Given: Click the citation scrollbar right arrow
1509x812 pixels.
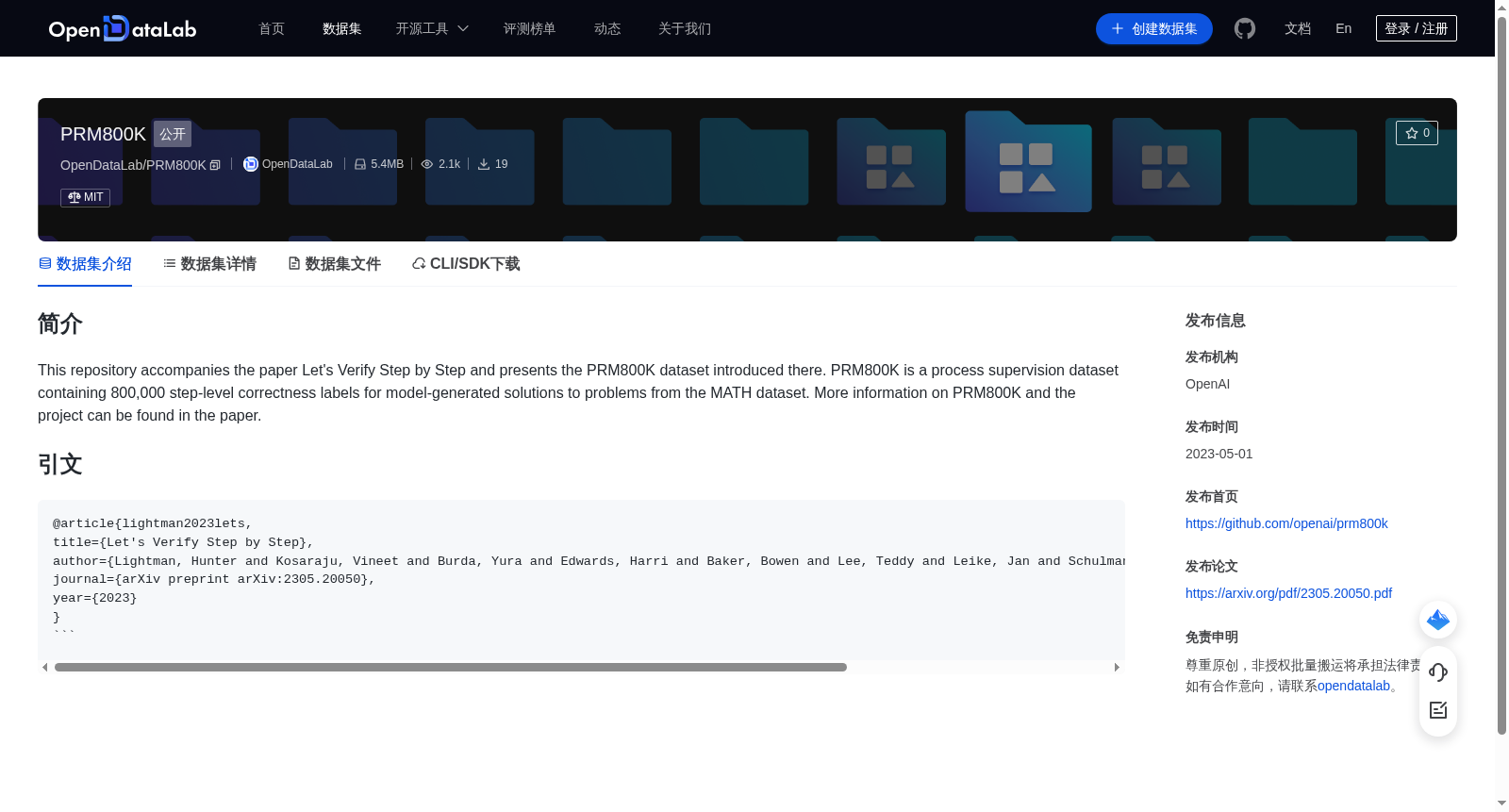Looking at the screenshot, I should pos(1117,667).
